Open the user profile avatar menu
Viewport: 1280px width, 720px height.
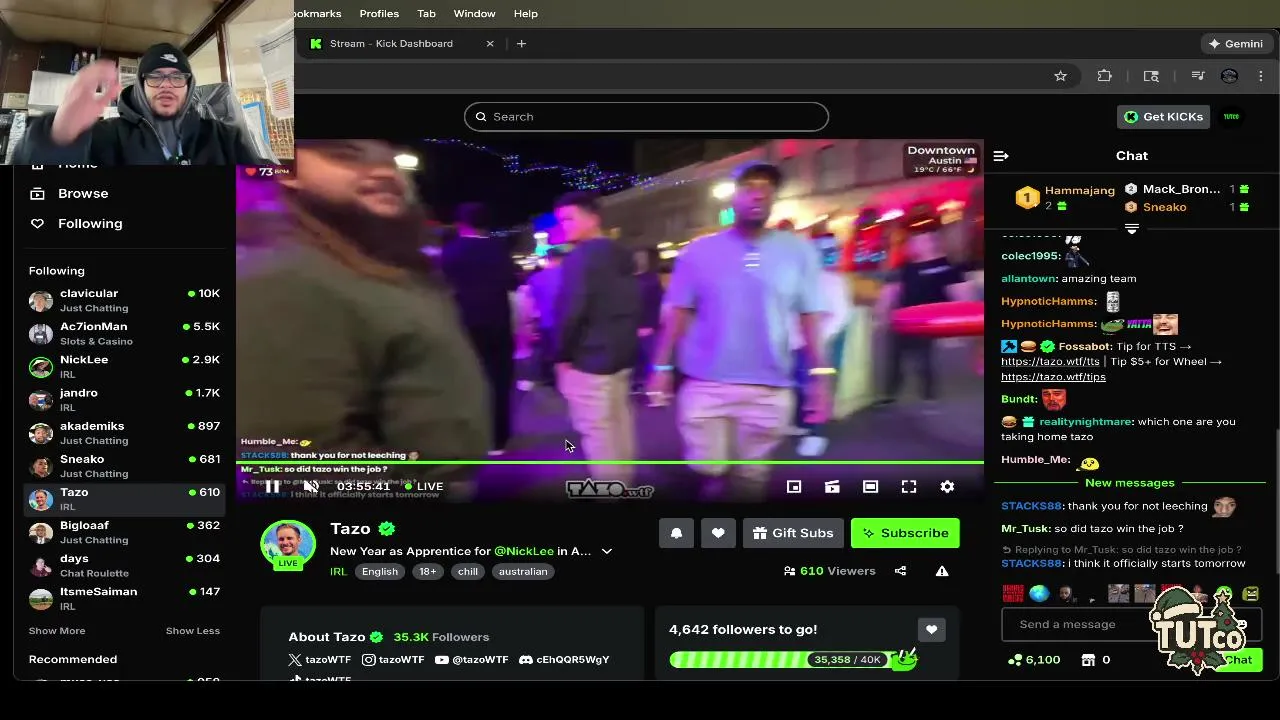point(1232,116)
